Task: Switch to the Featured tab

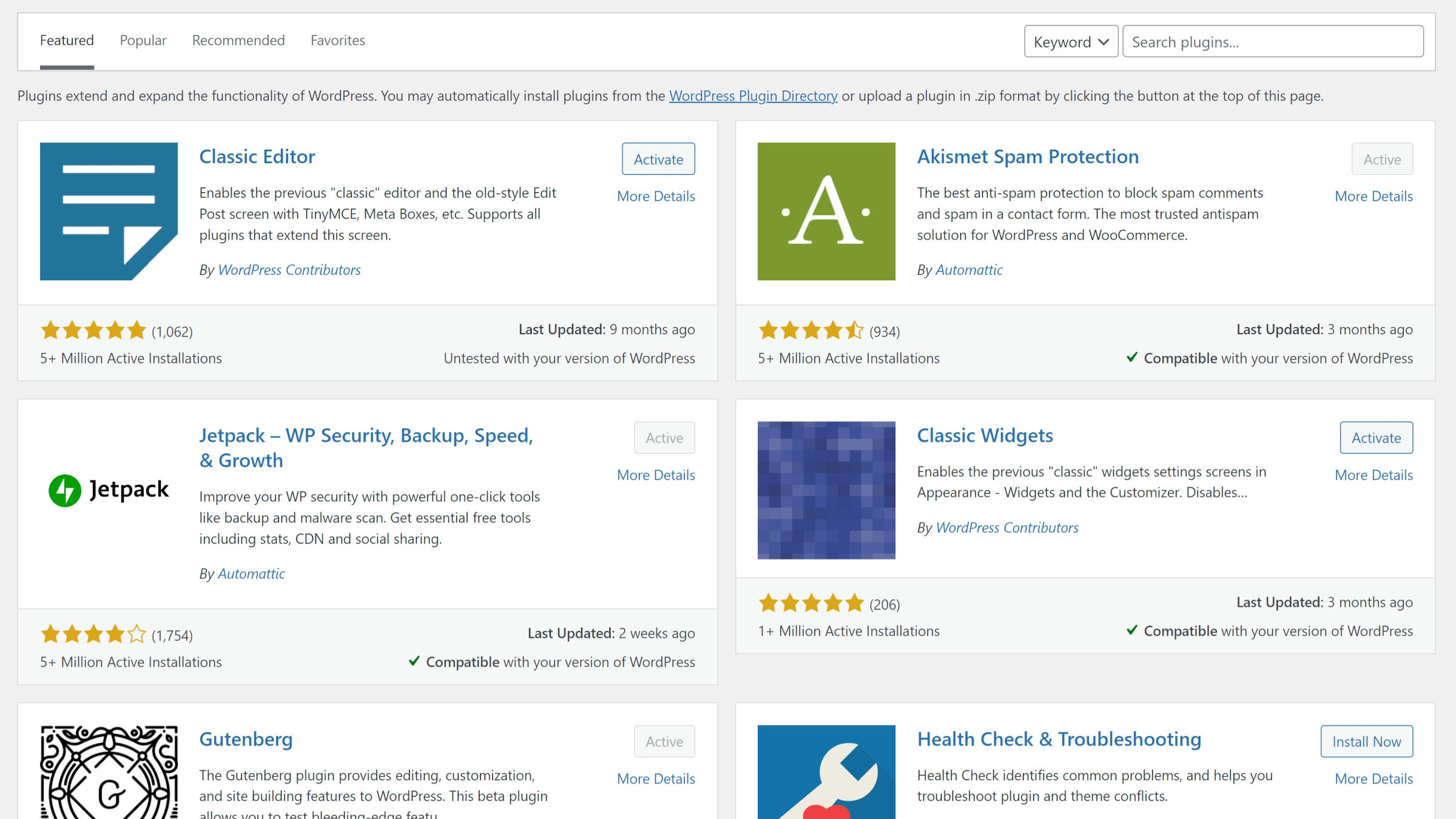Action: pos(67,40)
